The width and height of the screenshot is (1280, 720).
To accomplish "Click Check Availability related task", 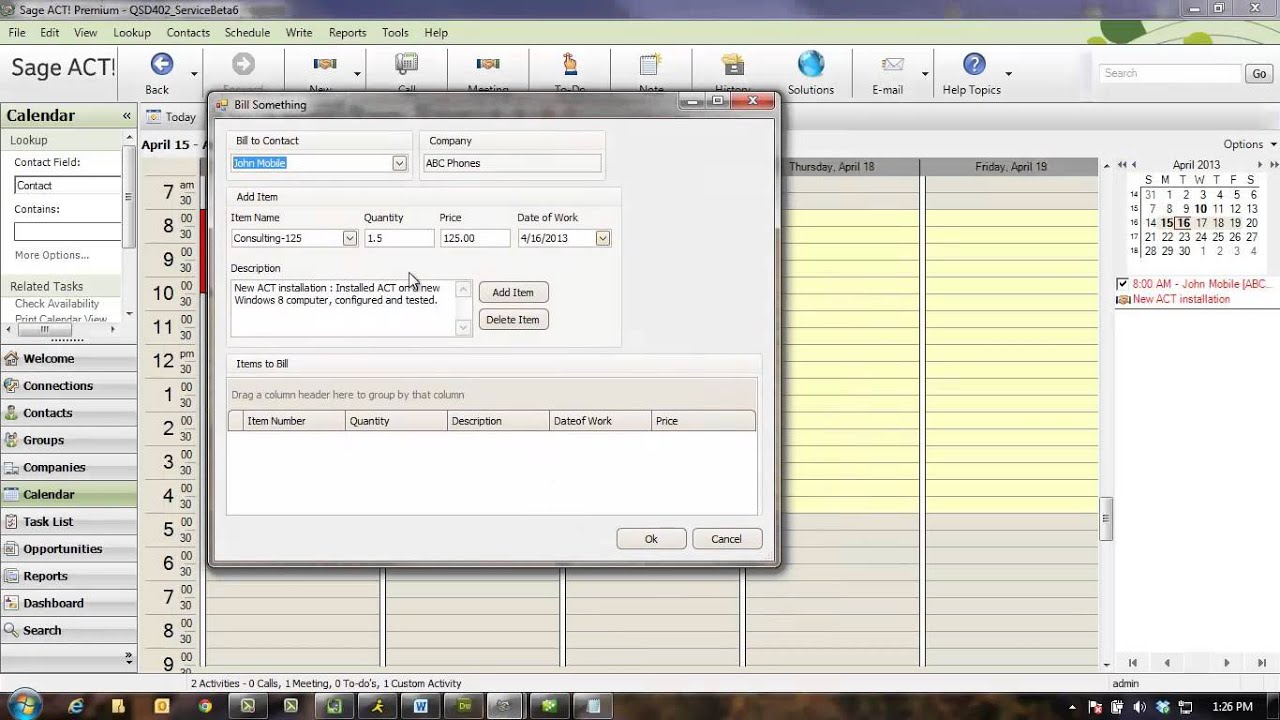I will click(57, 303).
